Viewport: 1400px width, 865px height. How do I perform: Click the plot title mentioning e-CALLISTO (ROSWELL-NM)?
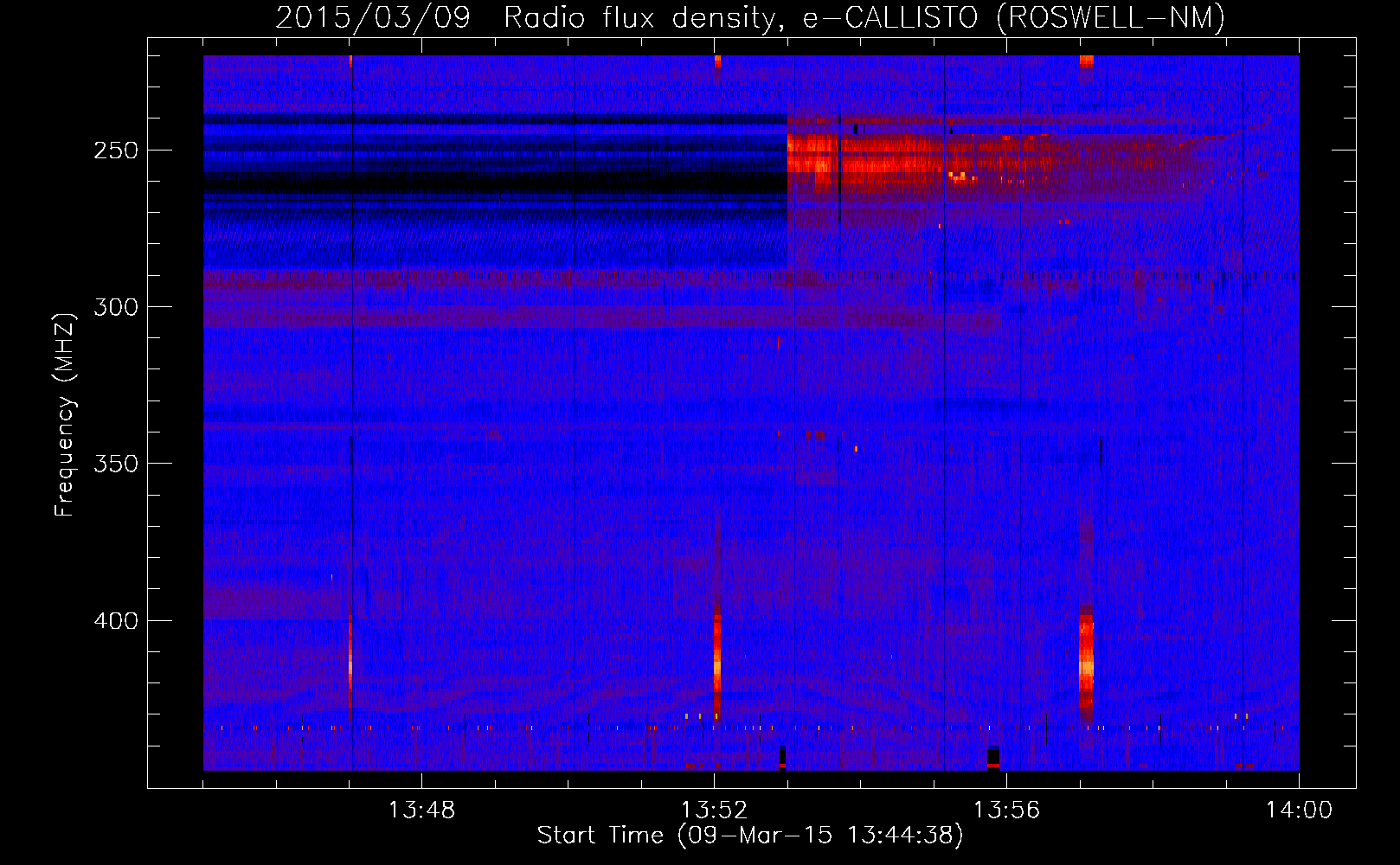tap(750, 17)
